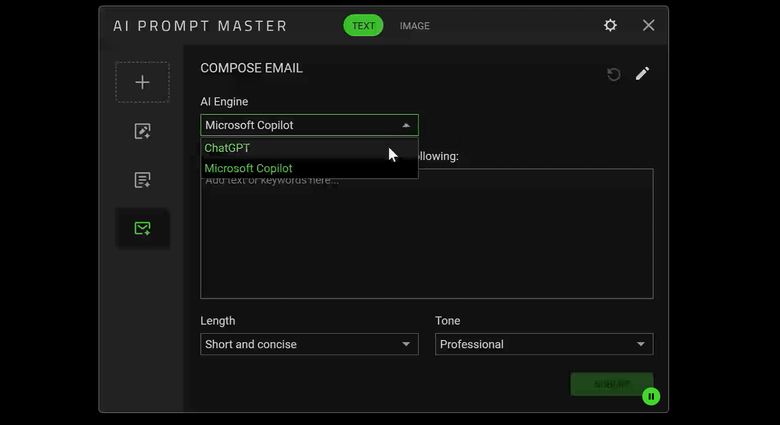The height and width of the screenshot is (425, 780).
Task: Select the Compose Email sidebar icon
Action: pyautogui.click(x=142, y=228)
